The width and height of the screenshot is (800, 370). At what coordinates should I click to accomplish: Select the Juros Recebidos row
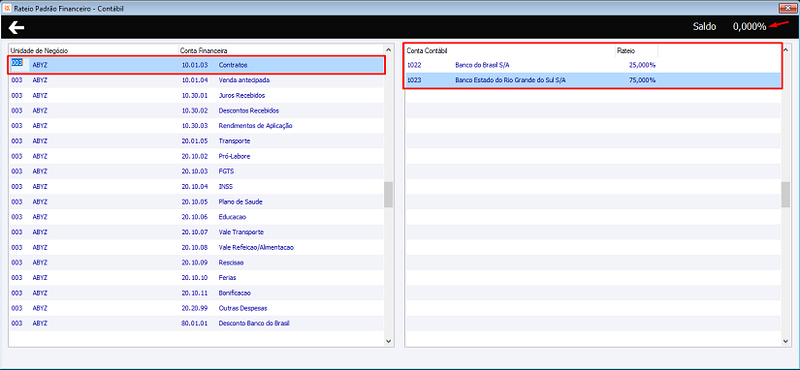tap(196, 95)
